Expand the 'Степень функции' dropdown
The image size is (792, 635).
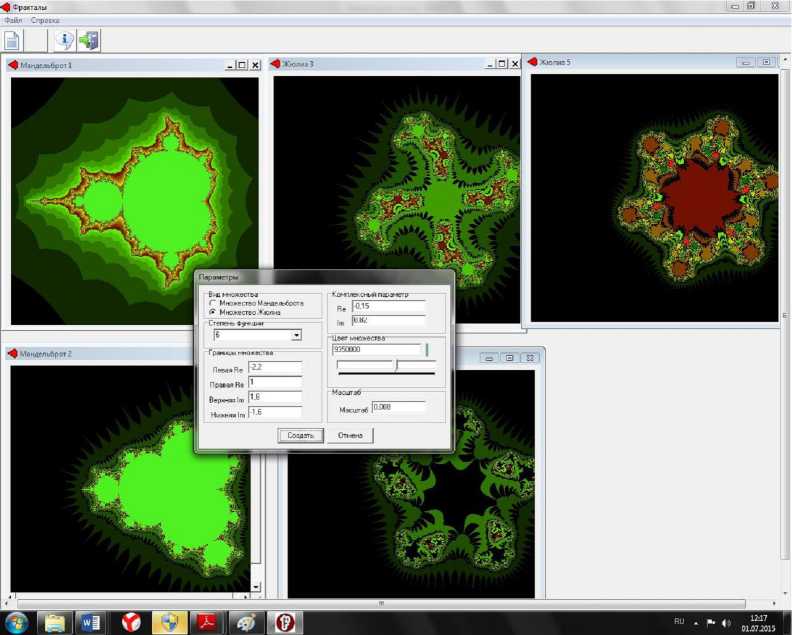pyautogui.click(x=296, y=336)
